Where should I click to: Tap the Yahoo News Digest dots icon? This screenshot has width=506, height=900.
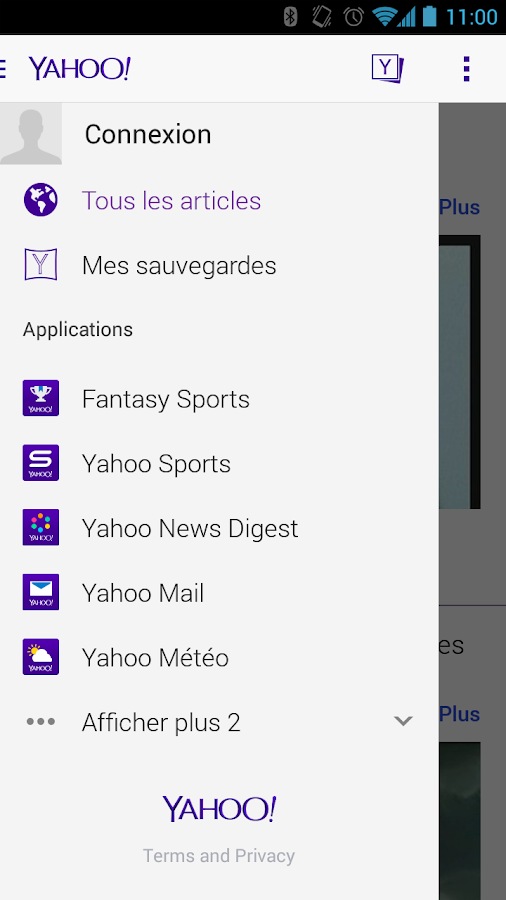pyautogui.click(x=41, y=527)
